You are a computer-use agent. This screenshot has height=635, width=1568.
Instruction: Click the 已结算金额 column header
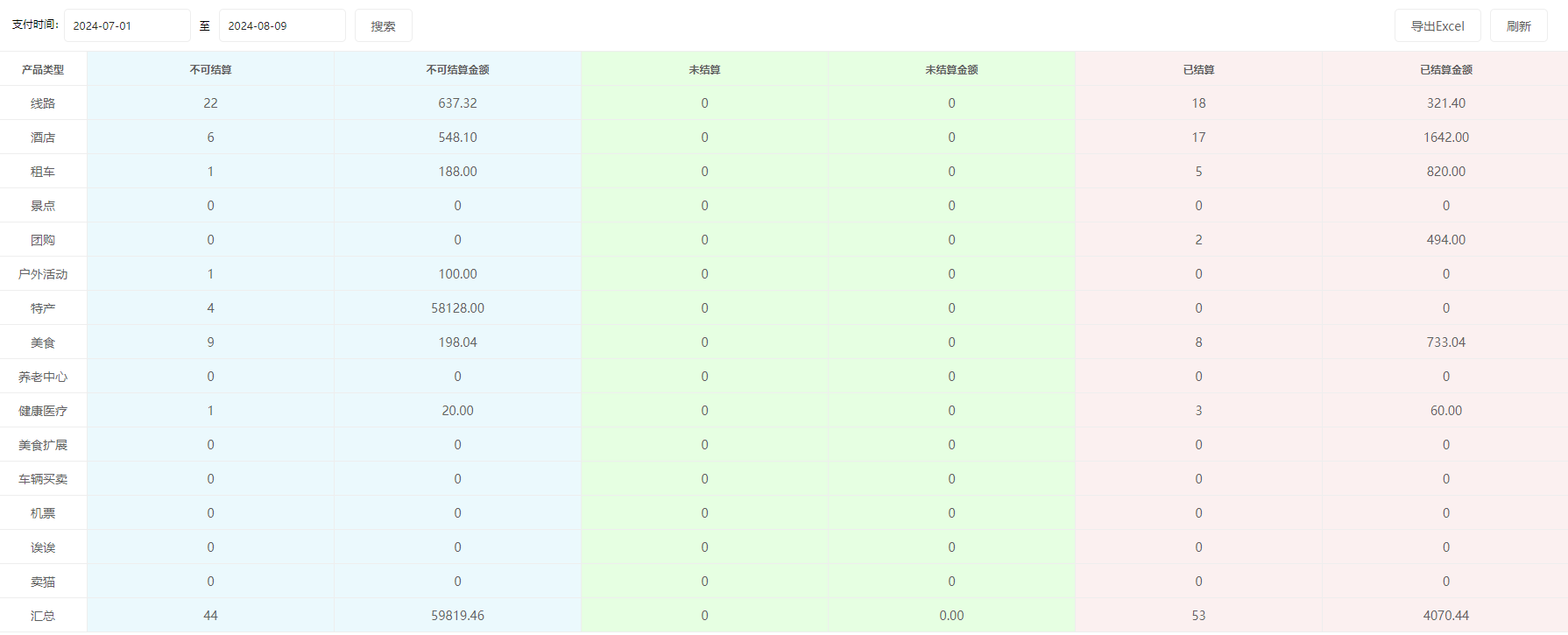1445,70
